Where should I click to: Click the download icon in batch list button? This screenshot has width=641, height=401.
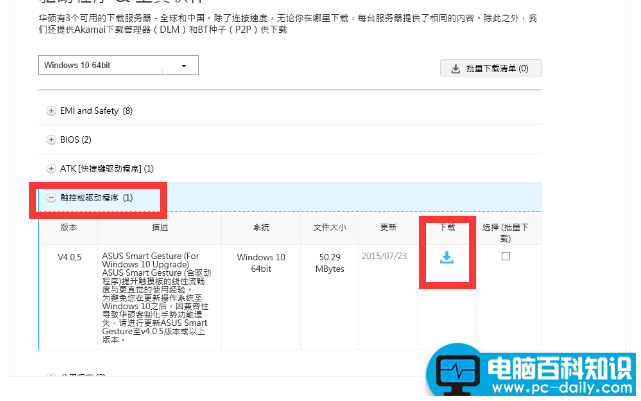(x=455, y=69)
